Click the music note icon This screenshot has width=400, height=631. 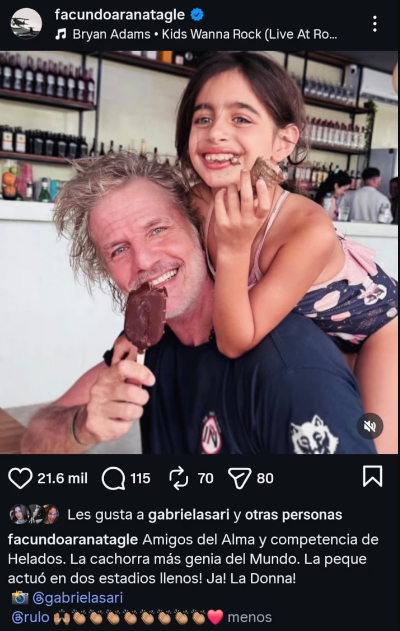pos(61,35)
